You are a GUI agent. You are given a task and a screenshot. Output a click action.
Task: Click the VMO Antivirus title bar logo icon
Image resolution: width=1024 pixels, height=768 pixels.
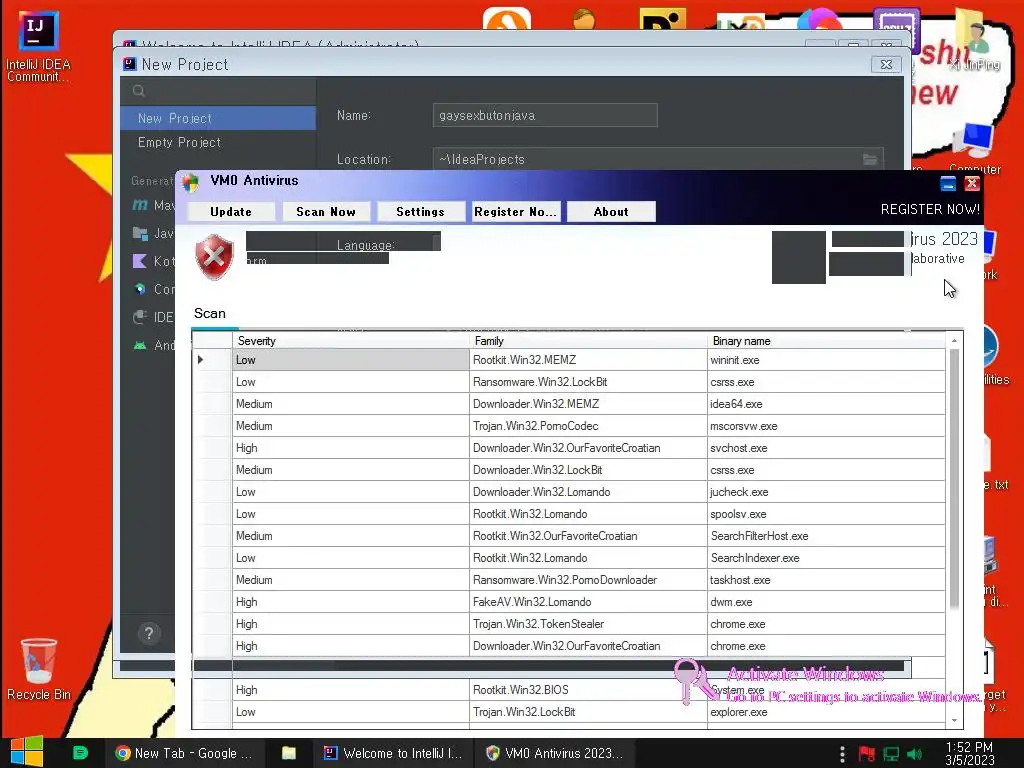pyautogui.click(x=190, y=182)
